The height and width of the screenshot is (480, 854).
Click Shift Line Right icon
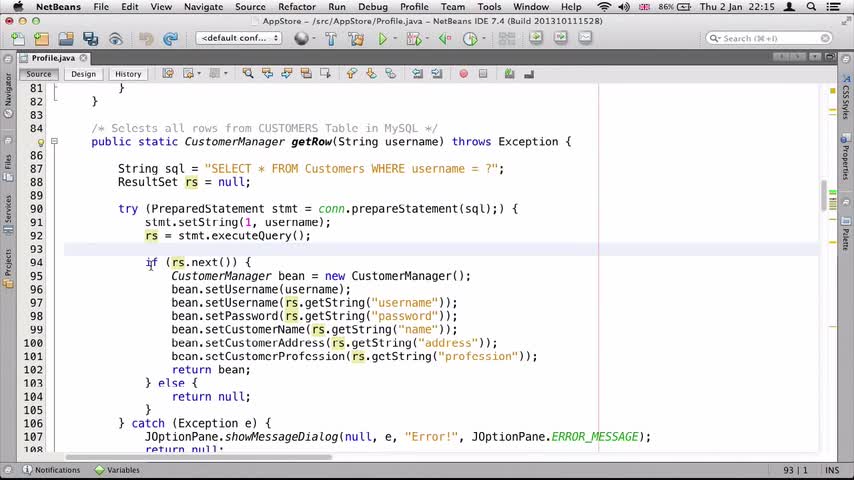click(437, 74)
